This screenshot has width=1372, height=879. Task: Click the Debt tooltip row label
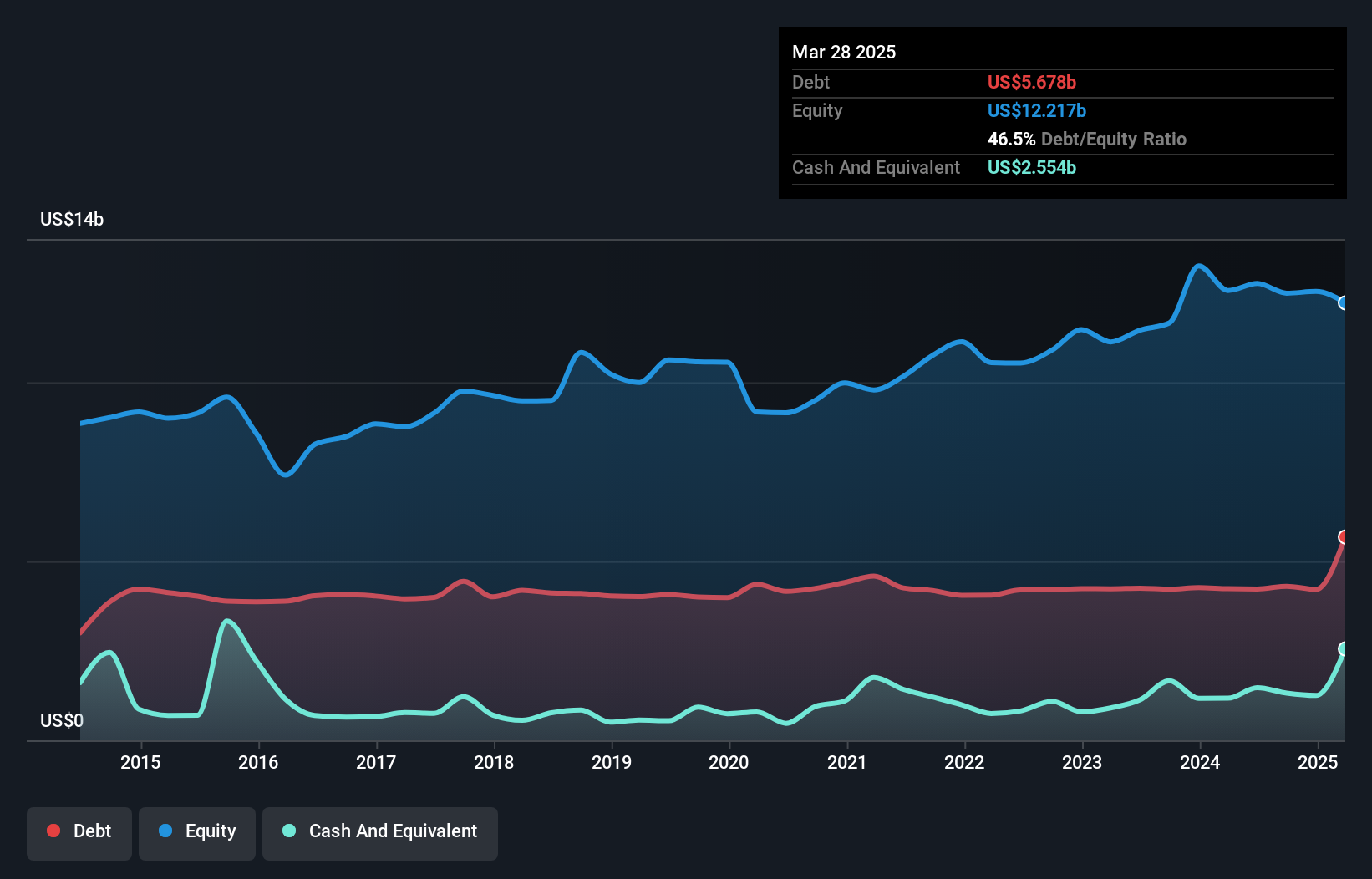click(810, 82)
